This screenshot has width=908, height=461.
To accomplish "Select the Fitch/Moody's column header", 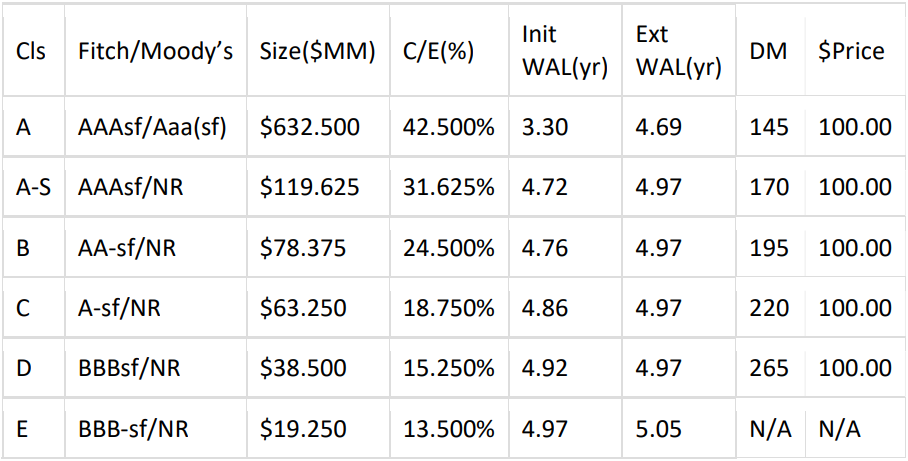I will click(156, 52).
